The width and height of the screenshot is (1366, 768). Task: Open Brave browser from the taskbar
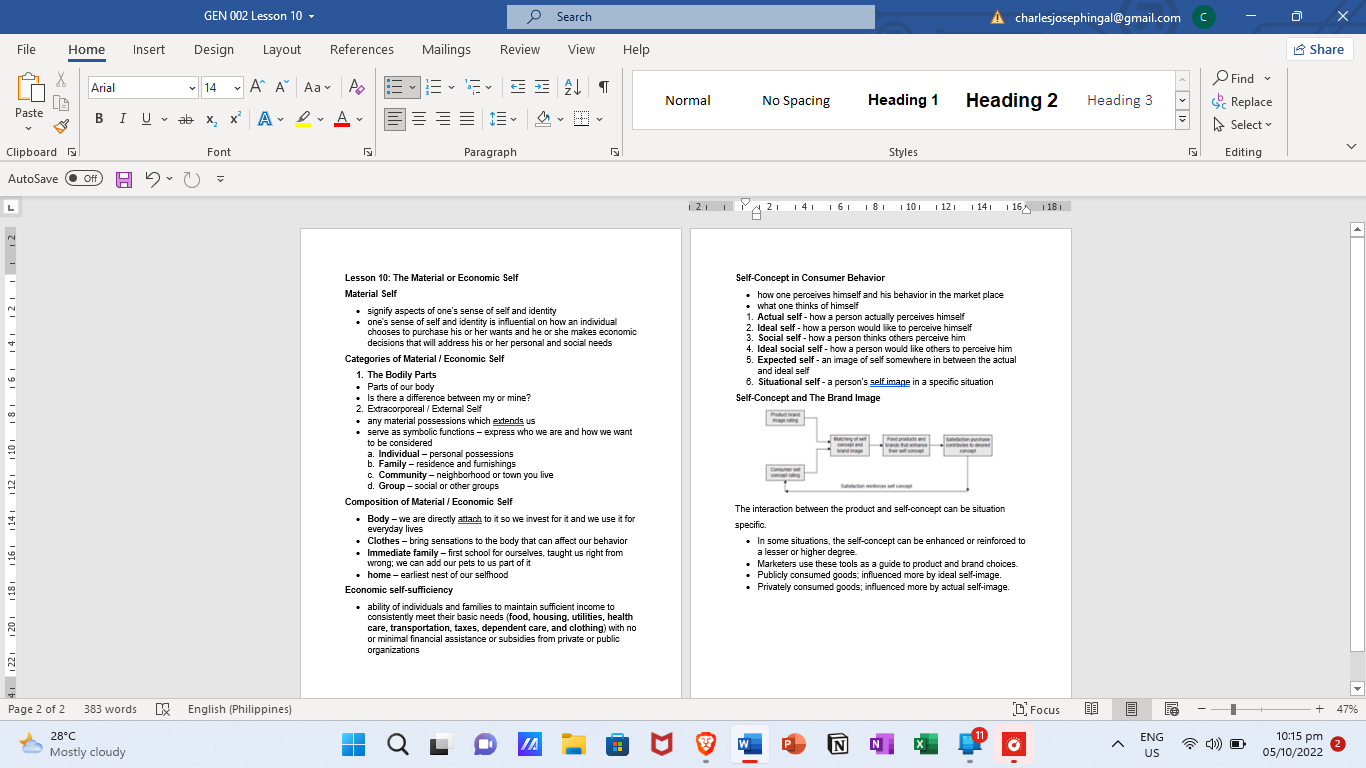pyautogui.click(x=706, y=745)
